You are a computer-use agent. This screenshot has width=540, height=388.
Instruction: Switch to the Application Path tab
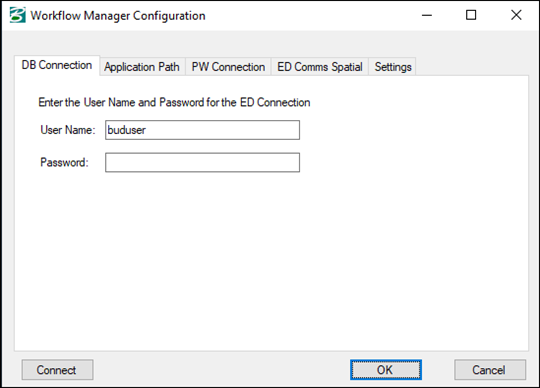point(142,67)
